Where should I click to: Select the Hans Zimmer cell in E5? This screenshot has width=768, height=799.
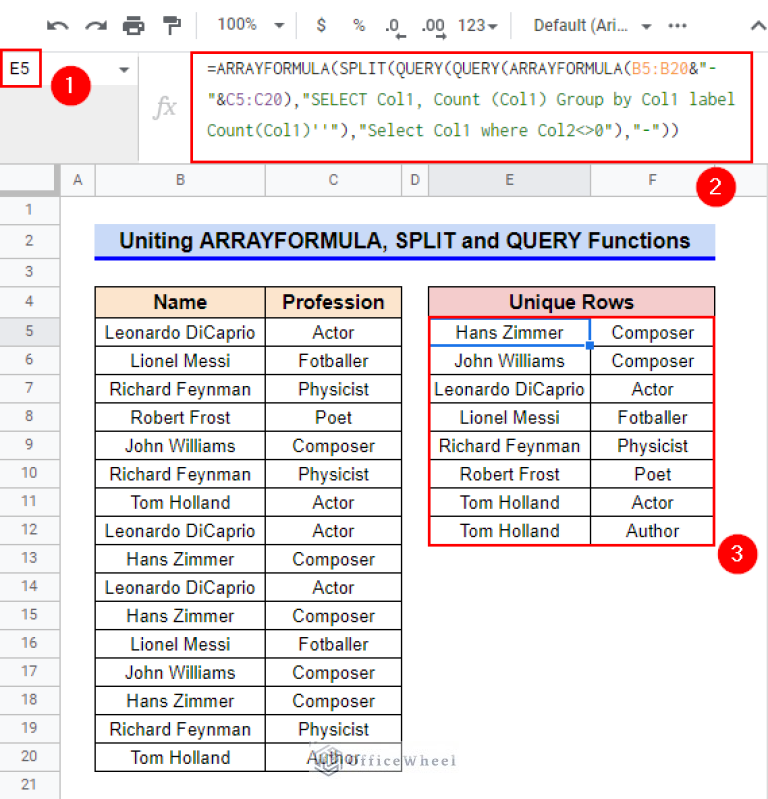pos(509,332)
